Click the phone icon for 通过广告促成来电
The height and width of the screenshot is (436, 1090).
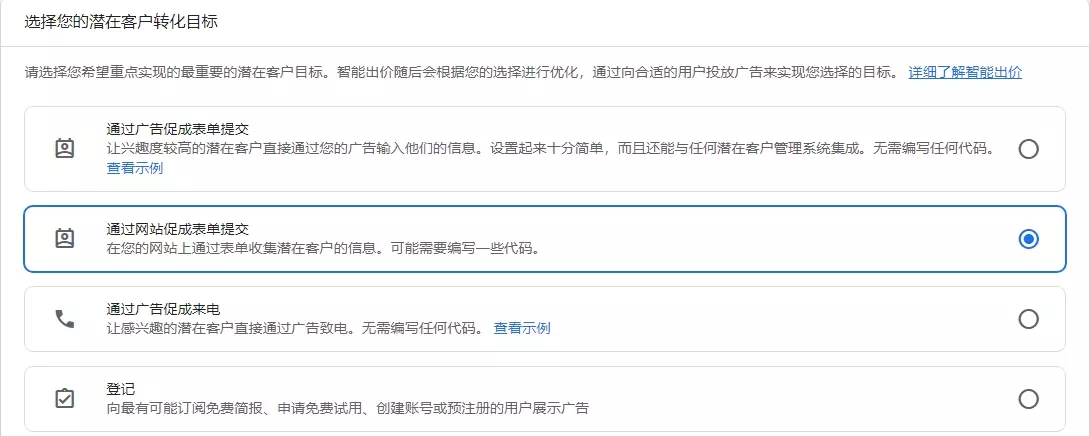point(64,319)
